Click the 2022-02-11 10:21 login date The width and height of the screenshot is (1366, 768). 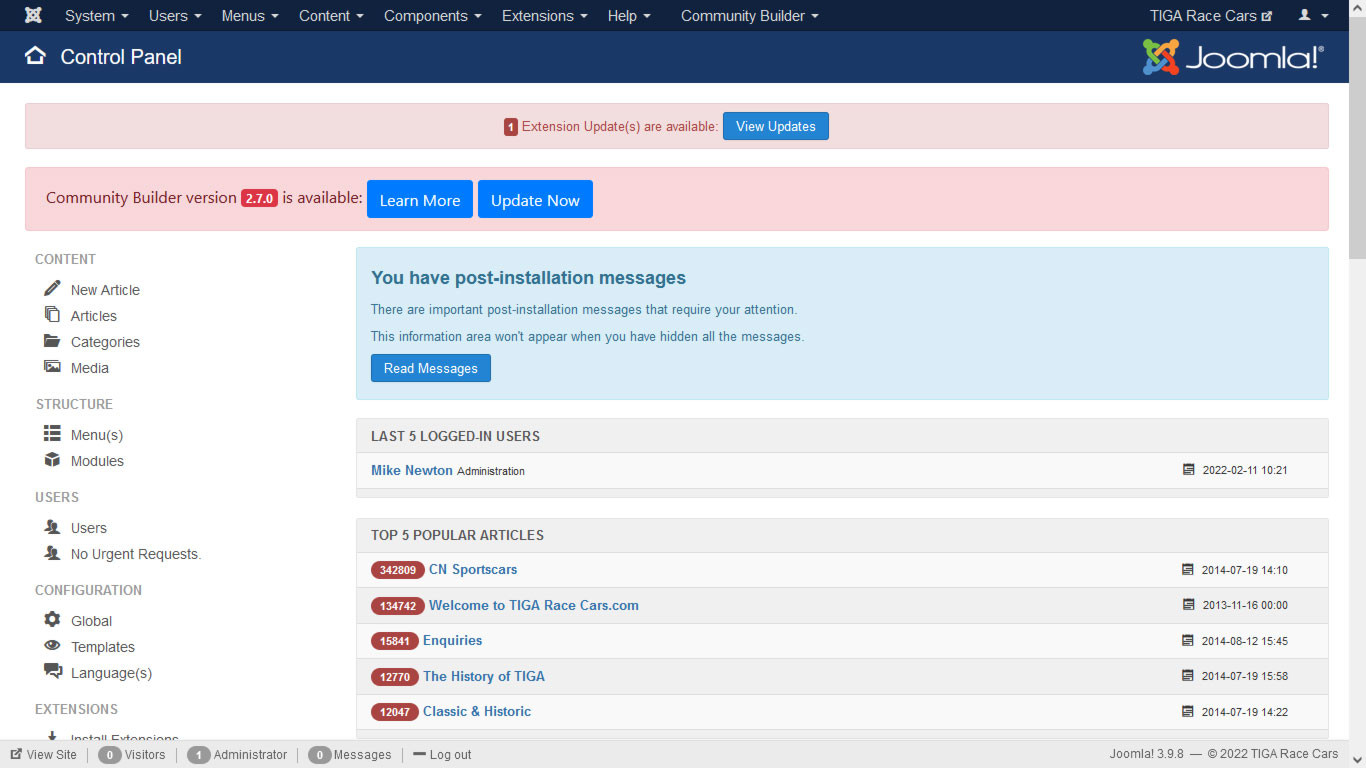point(1245,470)
